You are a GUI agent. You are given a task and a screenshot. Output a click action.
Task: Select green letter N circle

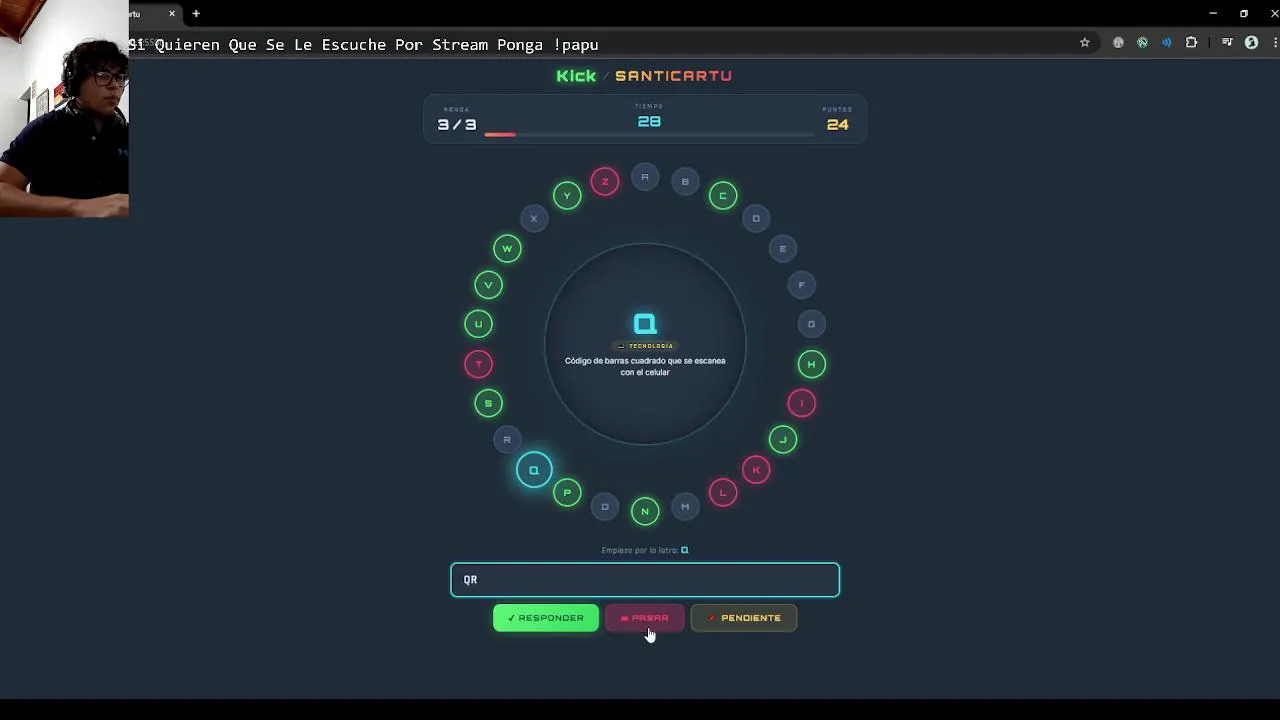(645, 511)
